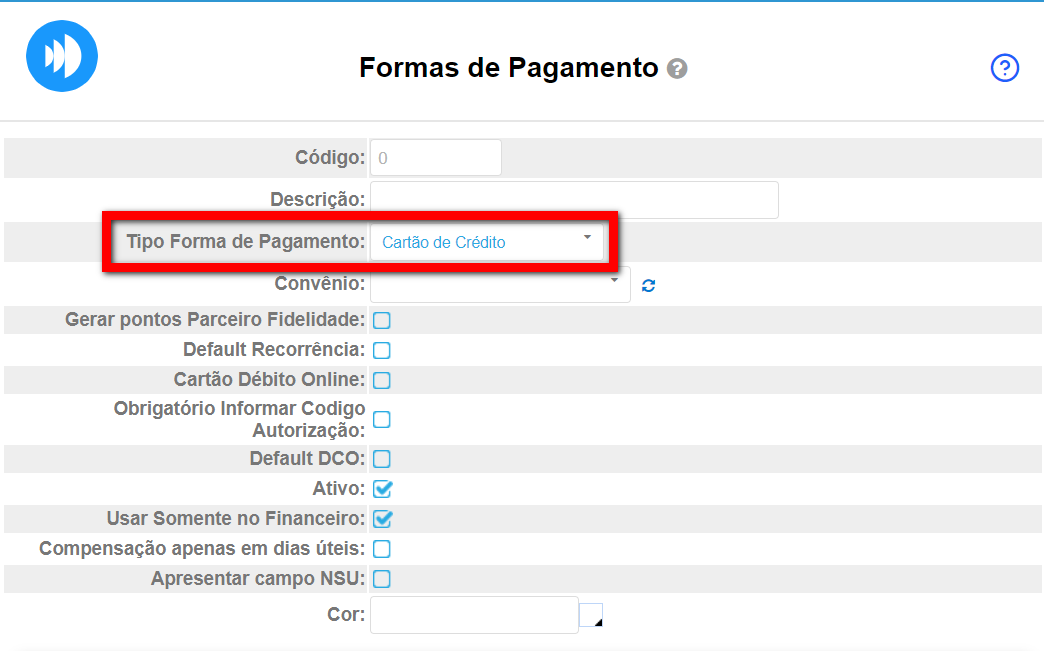Toggle Cartão Débito Online checkbox

click(x=382, y=380)
